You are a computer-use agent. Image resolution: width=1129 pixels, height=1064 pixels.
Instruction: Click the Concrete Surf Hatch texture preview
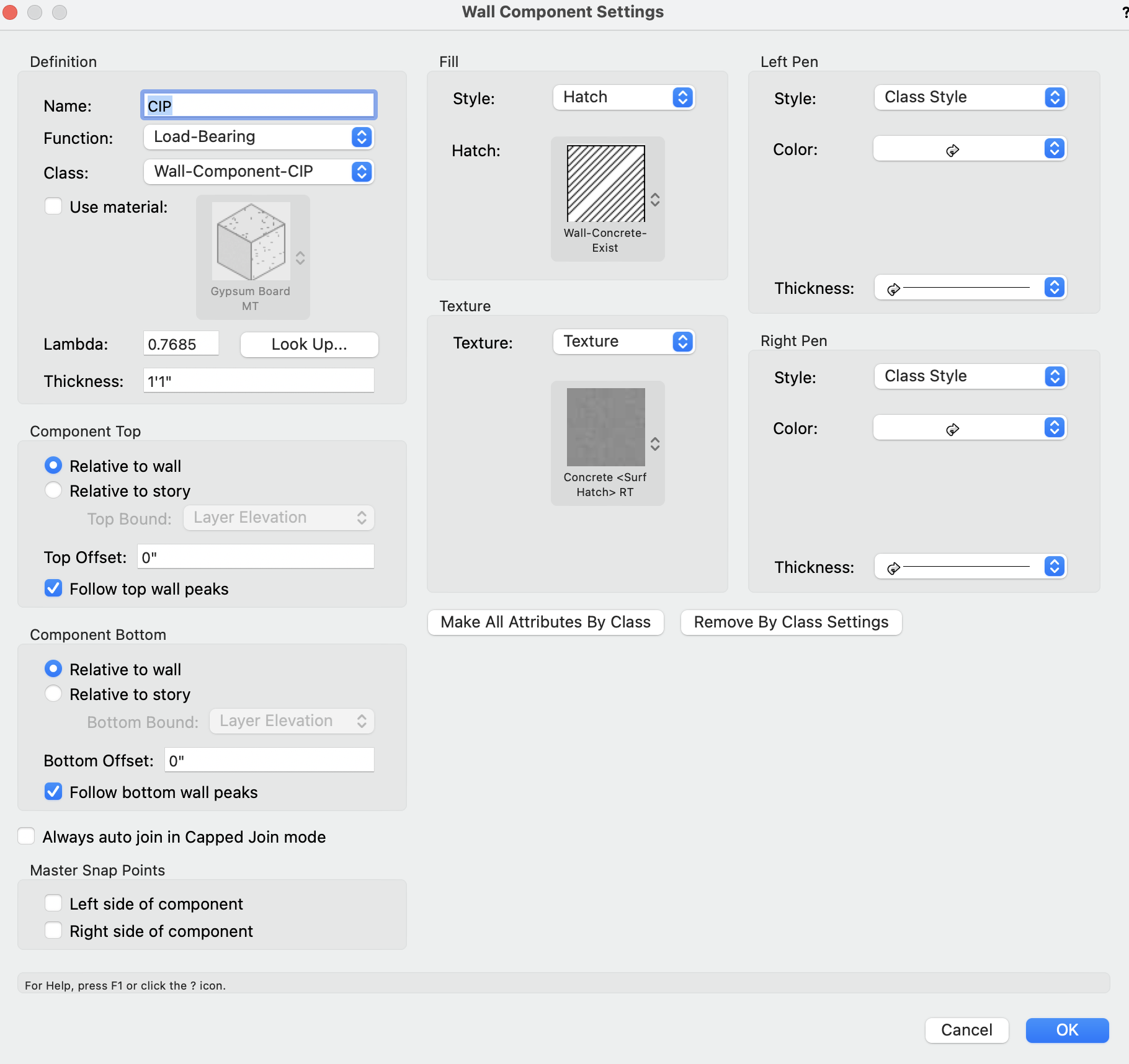[x=606, y=427]
